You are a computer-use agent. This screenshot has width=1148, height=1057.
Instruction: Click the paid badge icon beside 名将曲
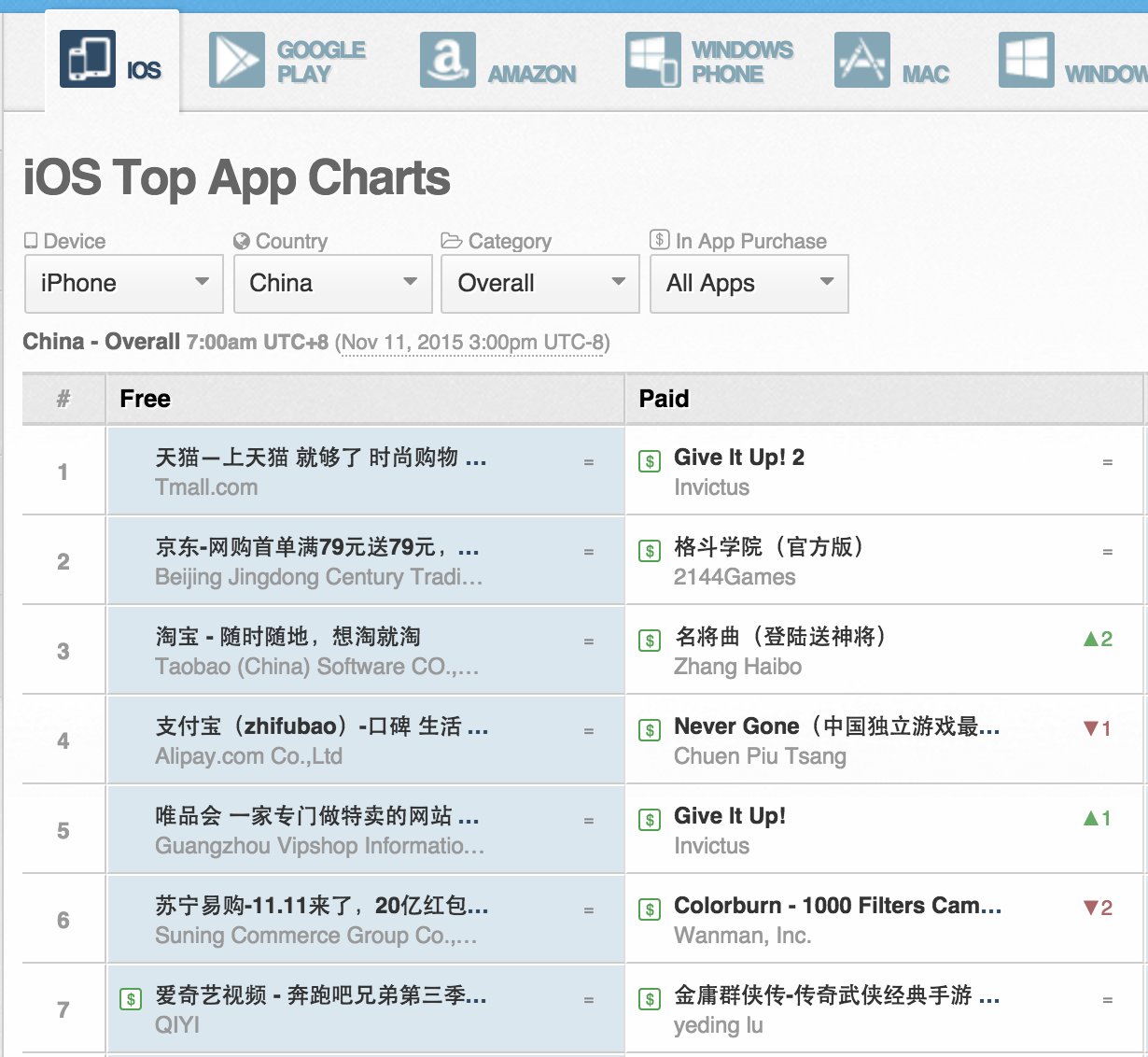coord(650,641)
